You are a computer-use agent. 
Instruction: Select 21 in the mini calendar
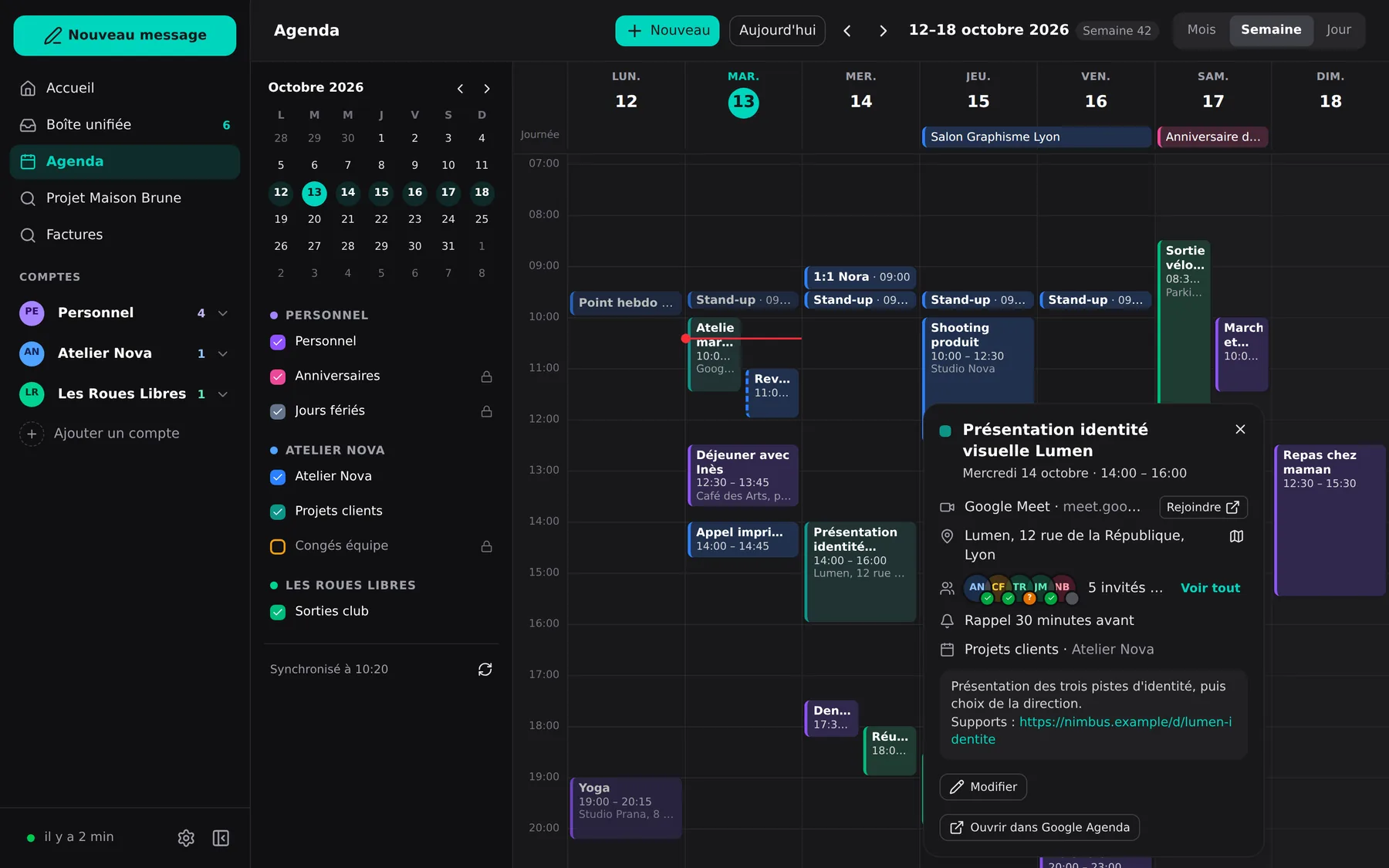(x=348, y=219)
